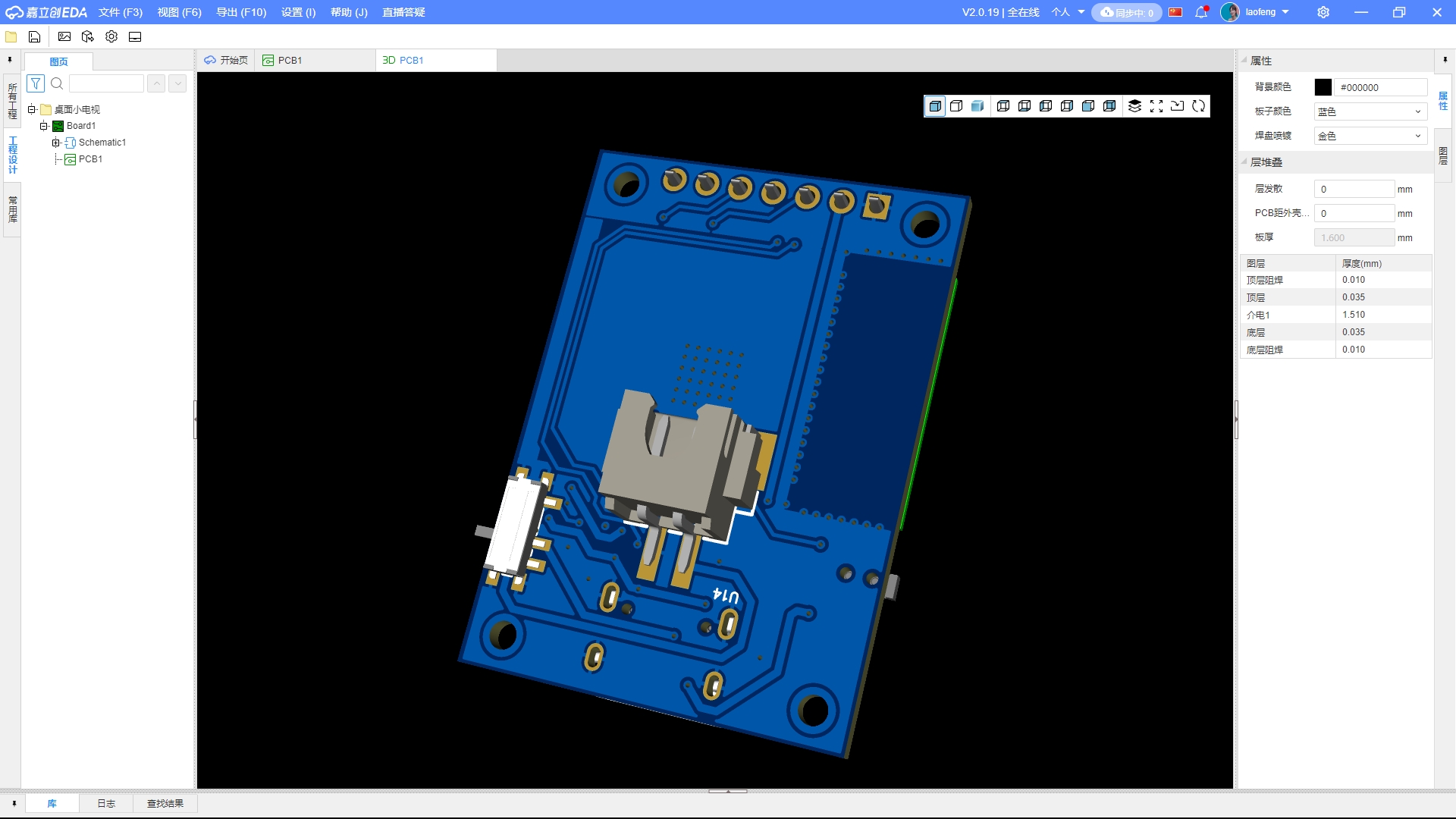Viewport: 1456px width, 819px height.
Task: Click previous search result up arrow
Action: click(x=156, y=83)
